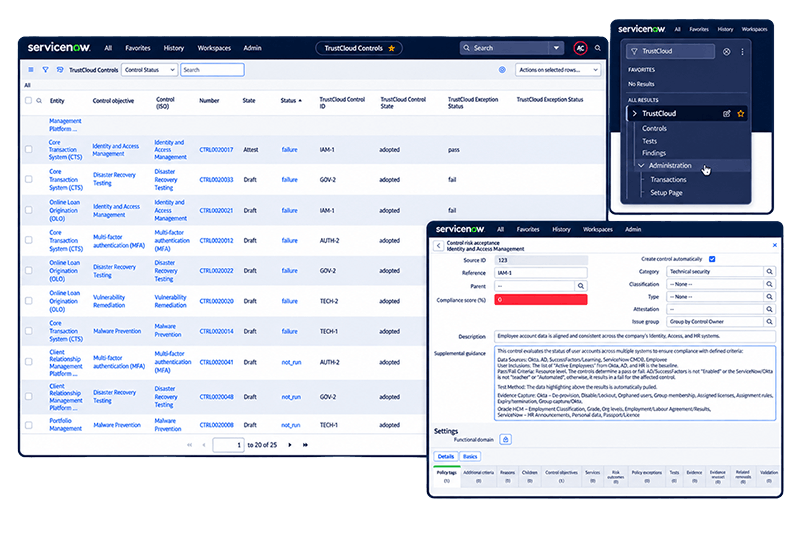Check row CTRL0020021 checkbox

click(x=29, y=210)
